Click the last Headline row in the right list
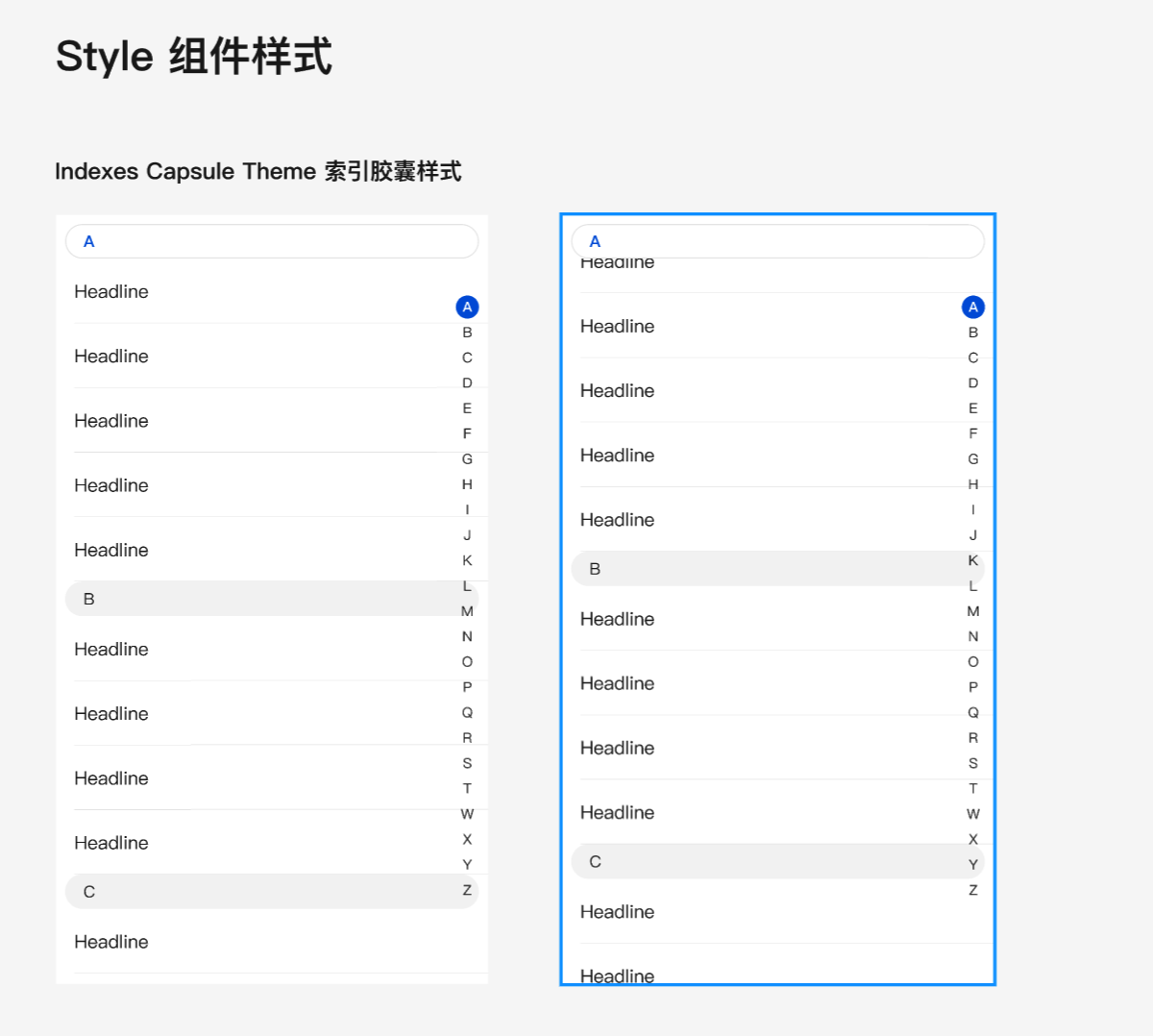The image size is (1153, 1036). pyautogui.click(x=618, y=975)
